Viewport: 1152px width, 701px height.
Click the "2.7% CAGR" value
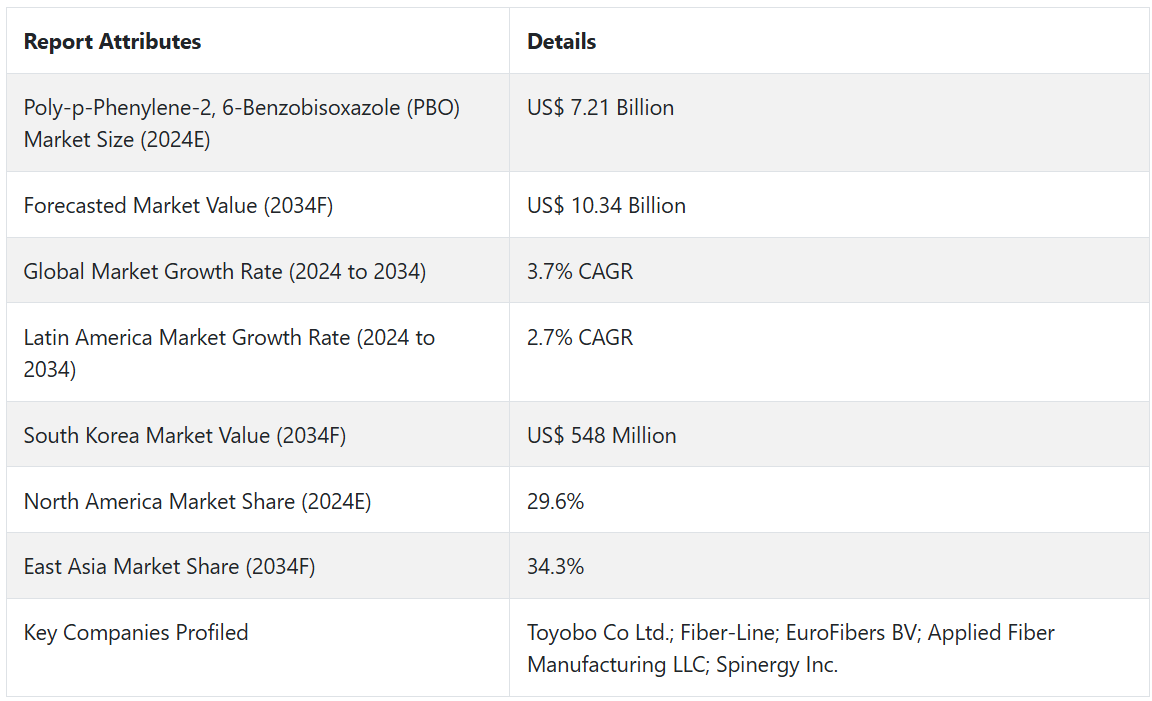pyautogui.click(x=580, y=338)
